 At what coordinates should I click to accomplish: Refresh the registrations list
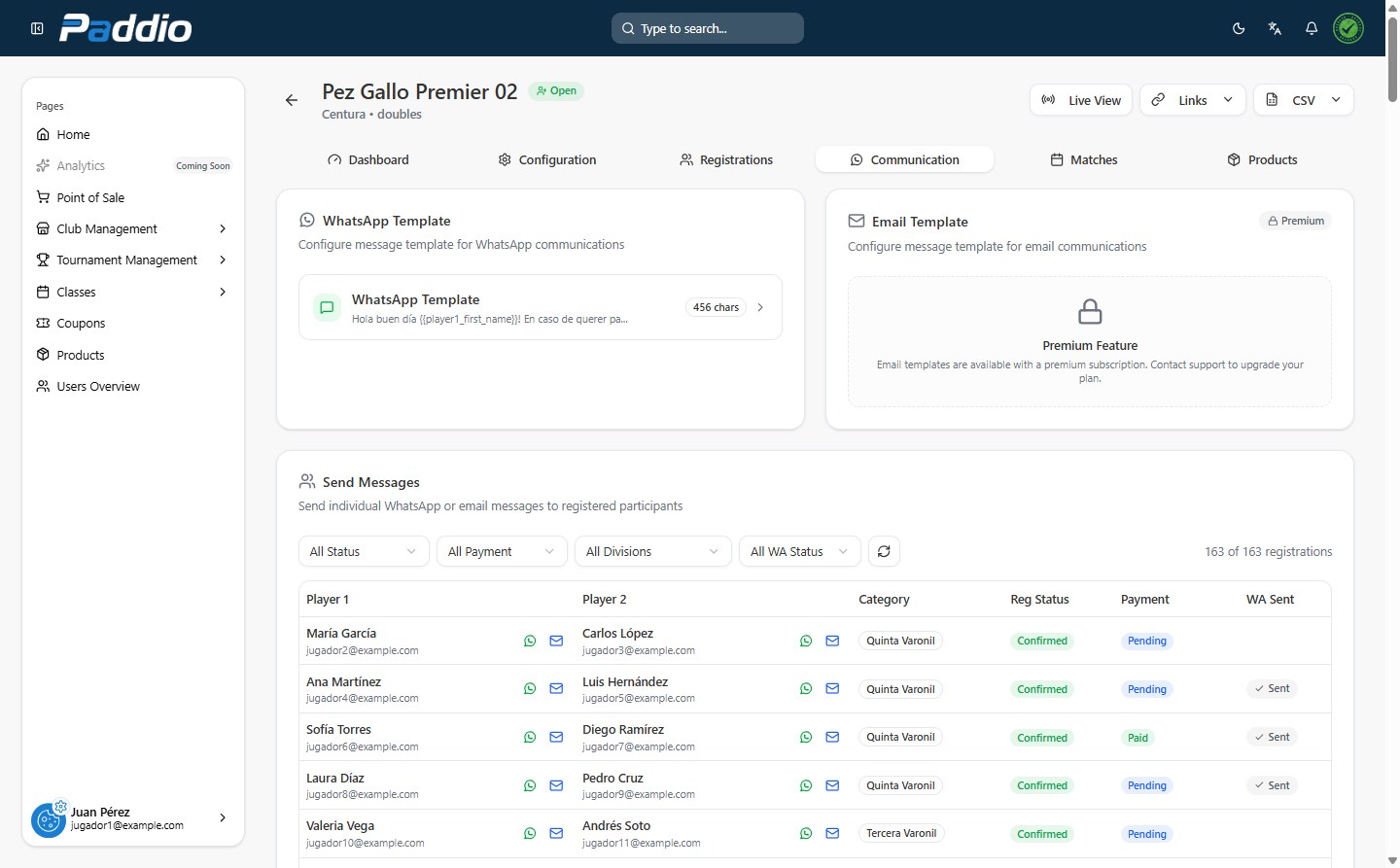pyautogui.click(x=884, y=551)
